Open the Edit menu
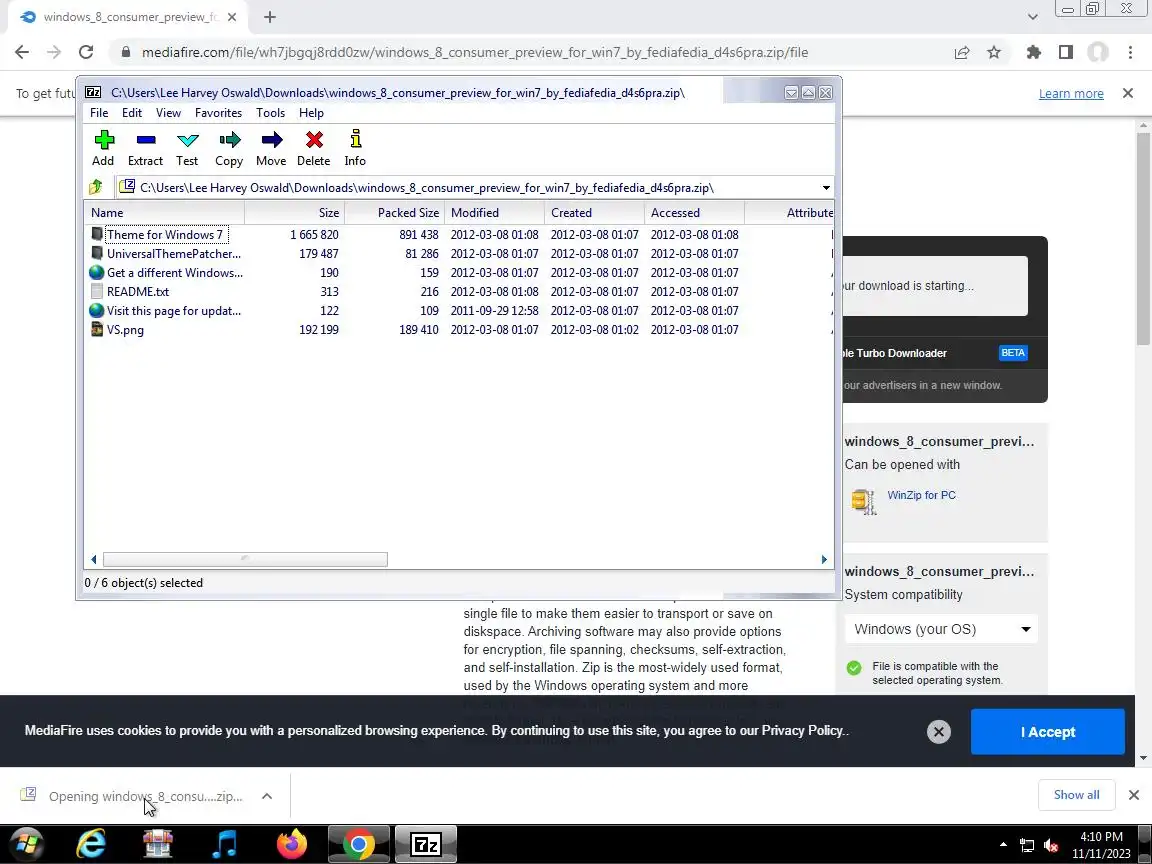 coord(132,112)
